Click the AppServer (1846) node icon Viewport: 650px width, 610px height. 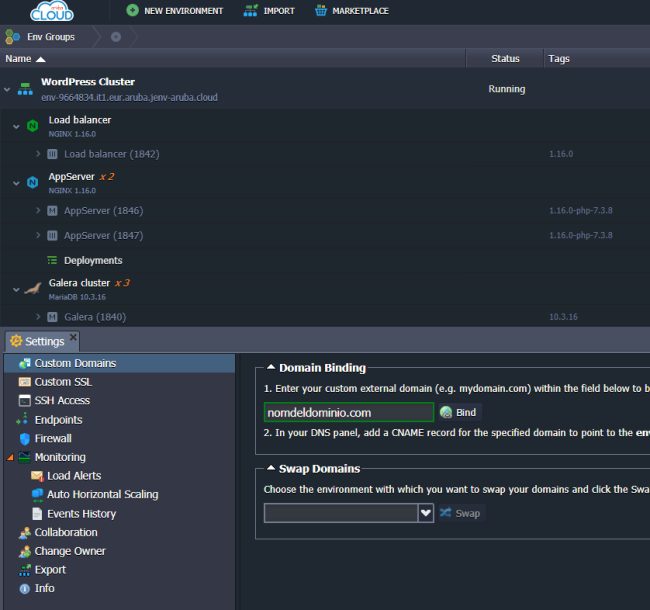click(x=52, y=211)
